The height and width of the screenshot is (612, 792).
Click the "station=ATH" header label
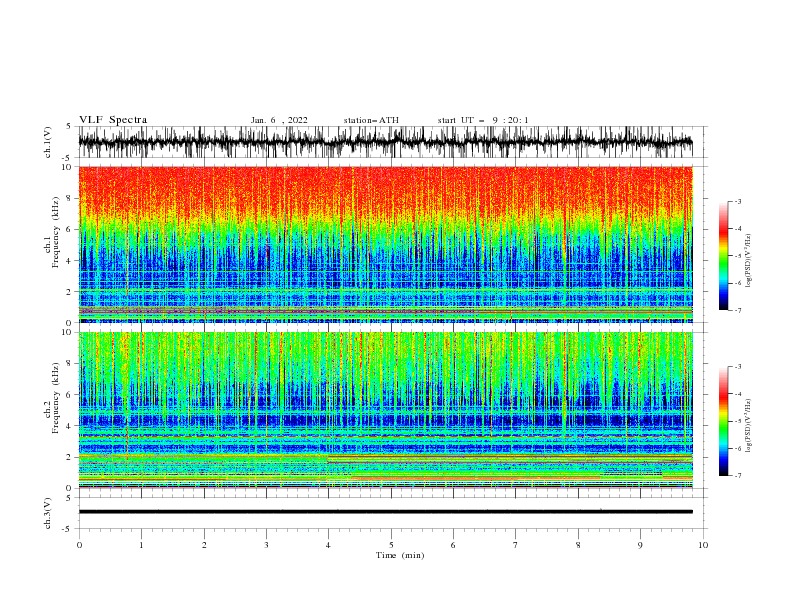click(x=371, y=120)
